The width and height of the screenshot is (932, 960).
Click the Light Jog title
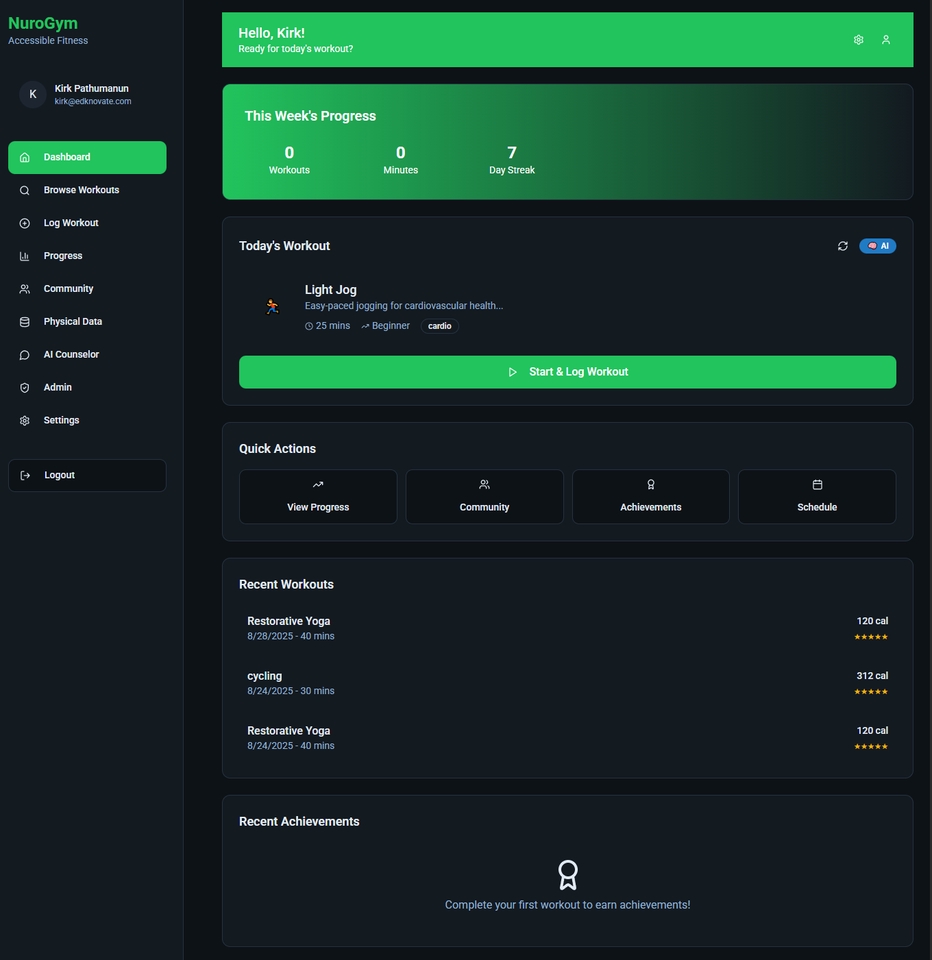[331, 290]
